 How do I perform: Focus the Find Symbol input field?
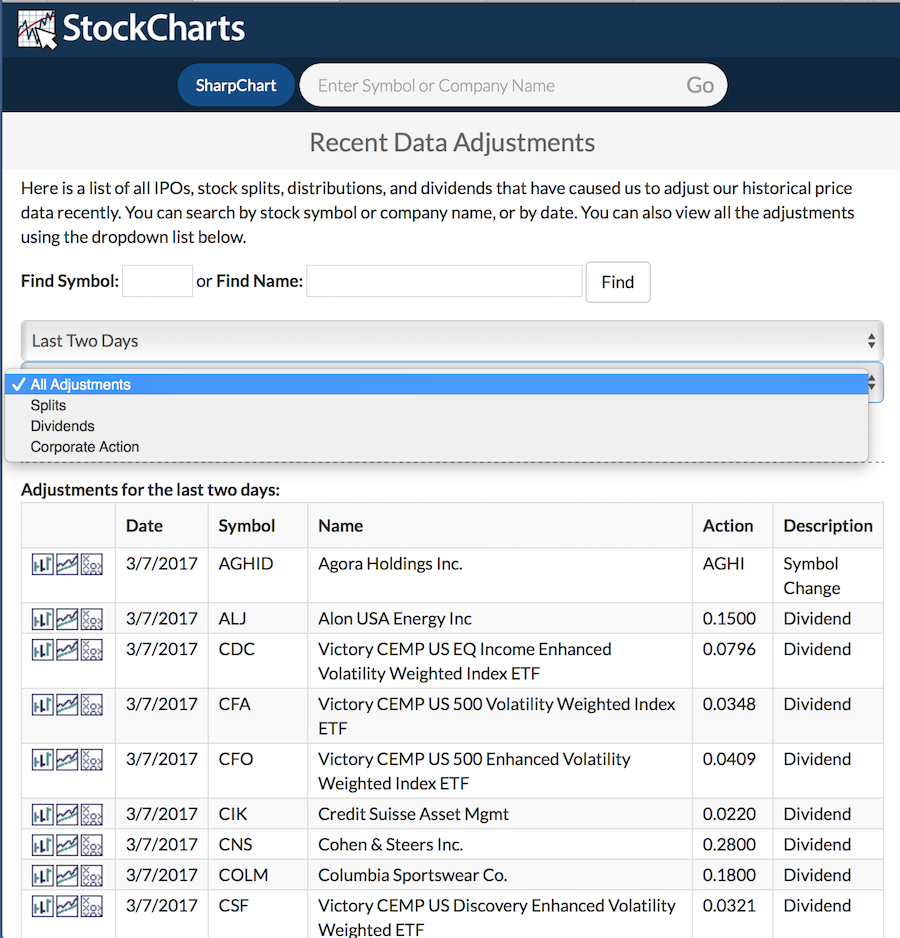point(157,281)
